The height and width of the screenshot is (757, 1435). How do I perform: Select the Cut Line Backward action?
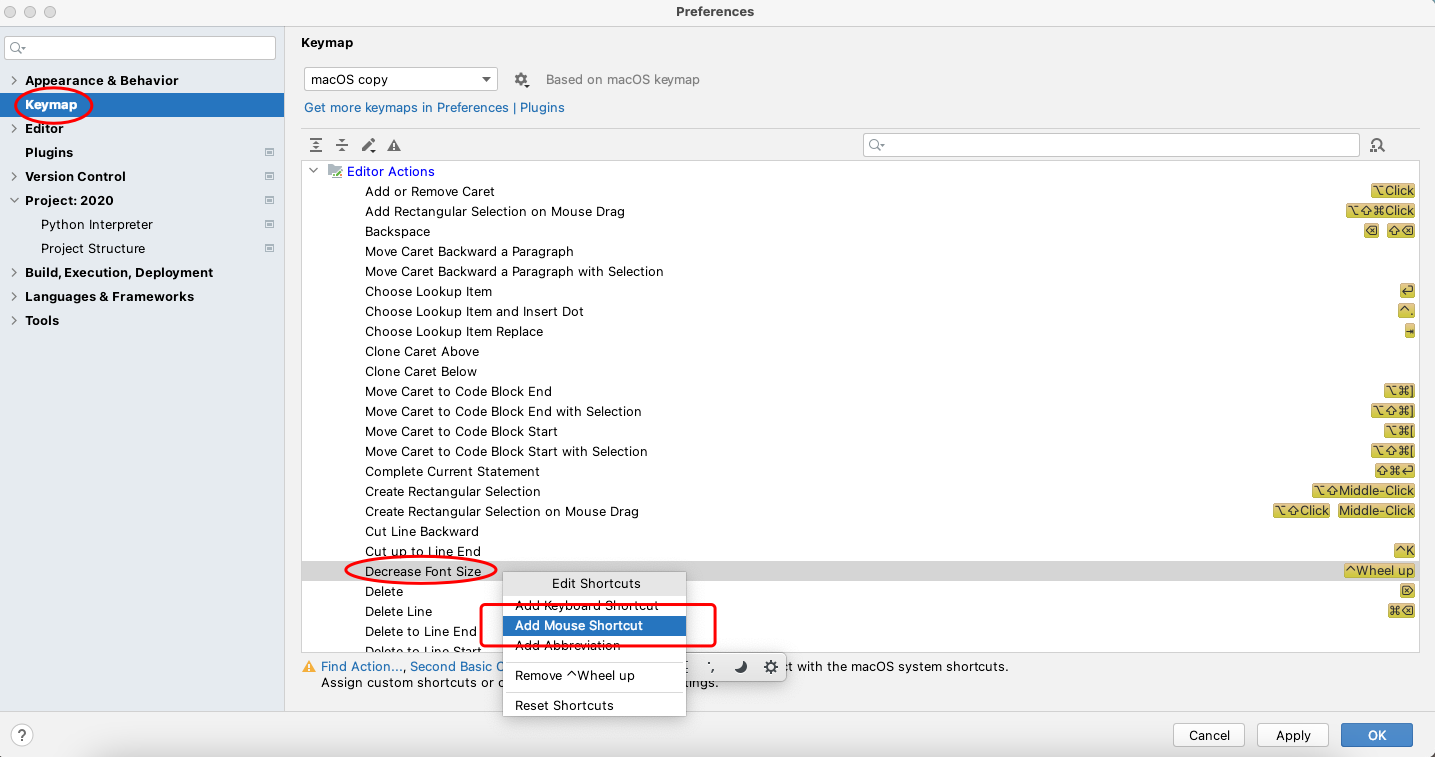(860, 531)
